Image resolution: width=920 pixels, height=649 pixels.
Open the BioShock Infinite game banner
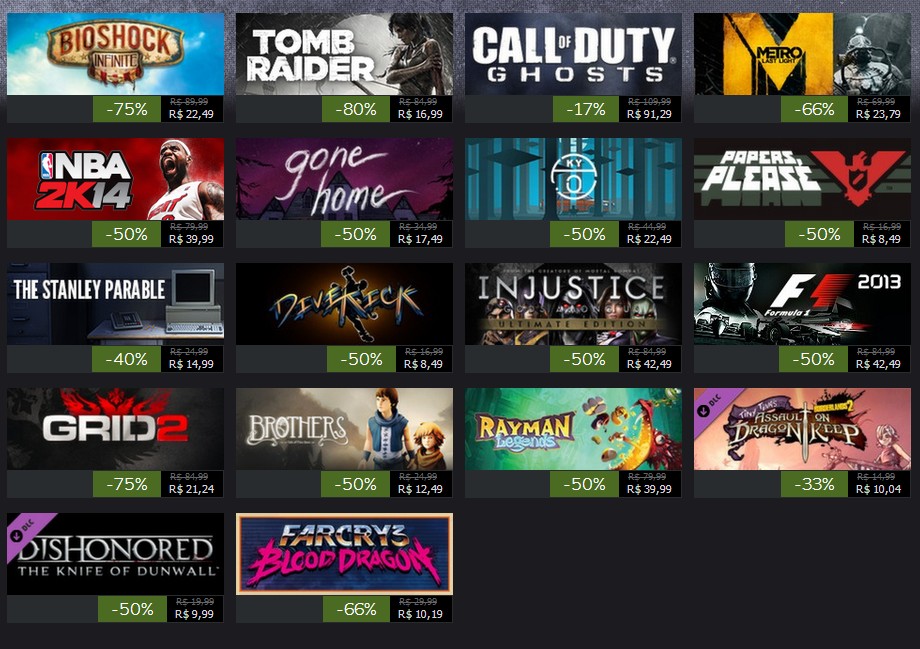pyautogui.click(x=116, y=54)
